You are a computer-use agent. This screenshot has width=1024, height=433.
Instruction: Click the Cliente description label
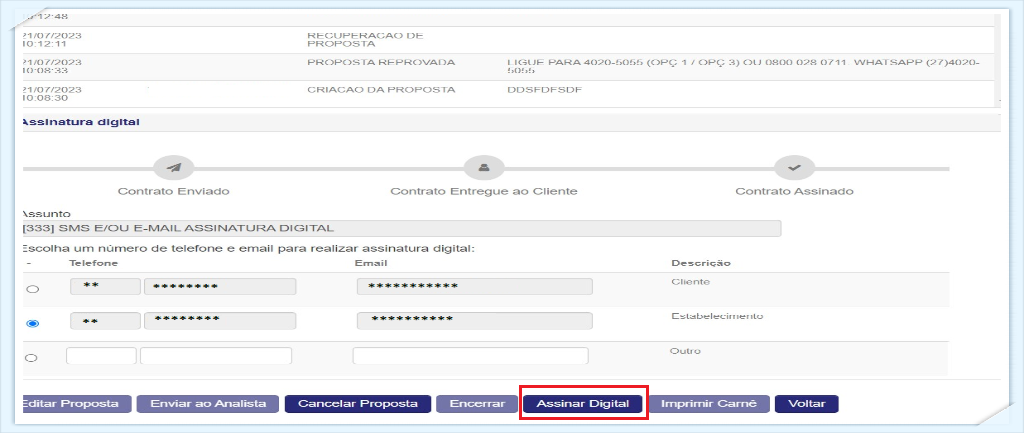tap(690, 282)
